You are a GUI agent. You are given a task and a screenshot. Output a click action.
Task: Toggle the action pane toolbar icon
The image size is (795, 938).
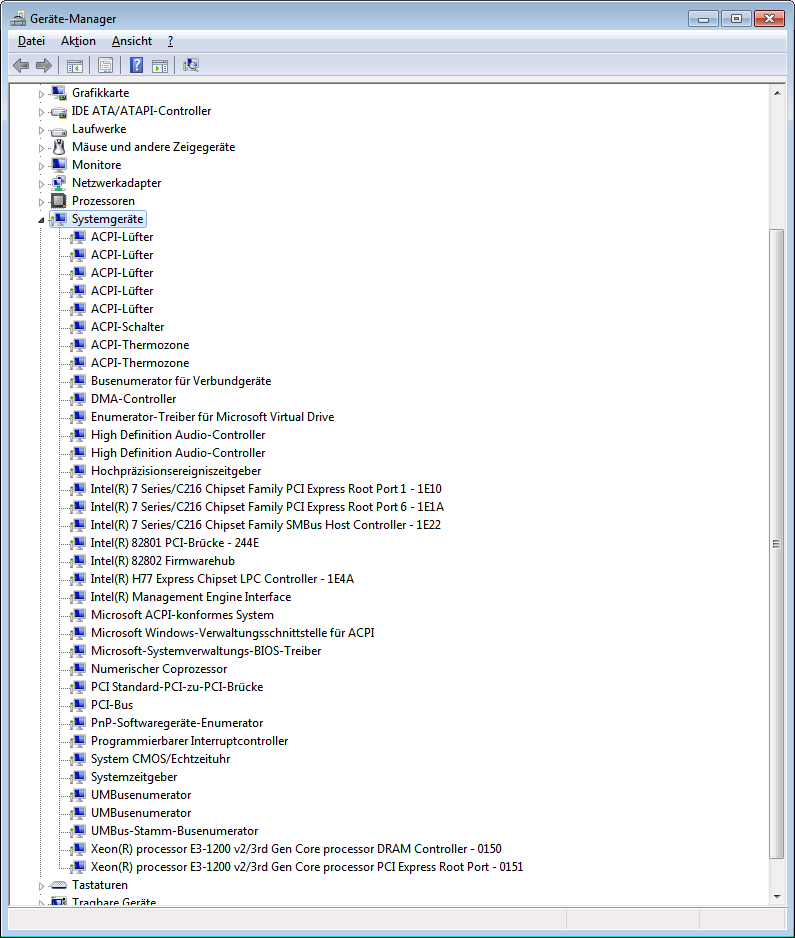pos(160,66)
